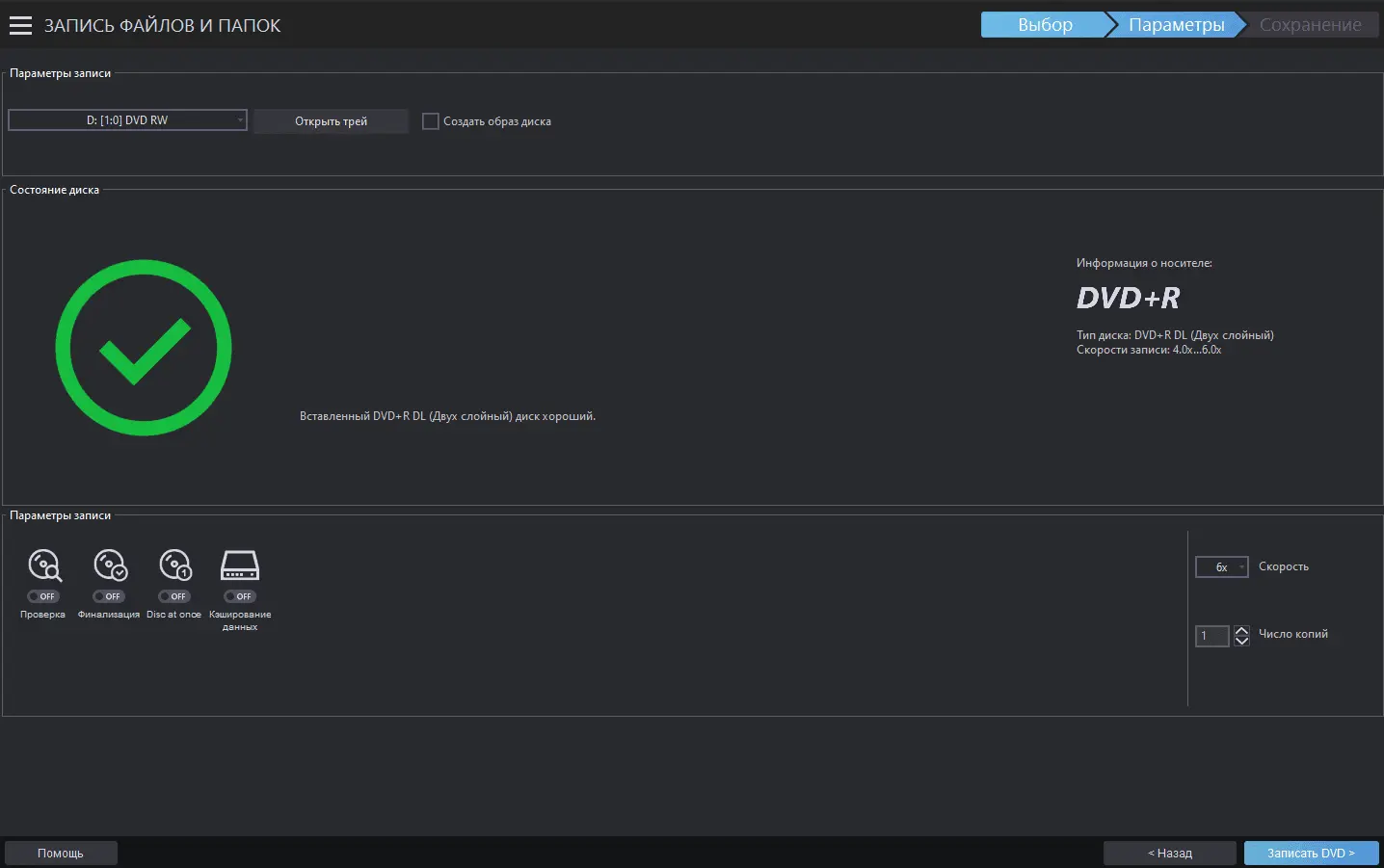The height and width of the screenshot is (868, 1384).
Task: Open the D: DVD RW drive dropdown
Action: tap(127, 120)
